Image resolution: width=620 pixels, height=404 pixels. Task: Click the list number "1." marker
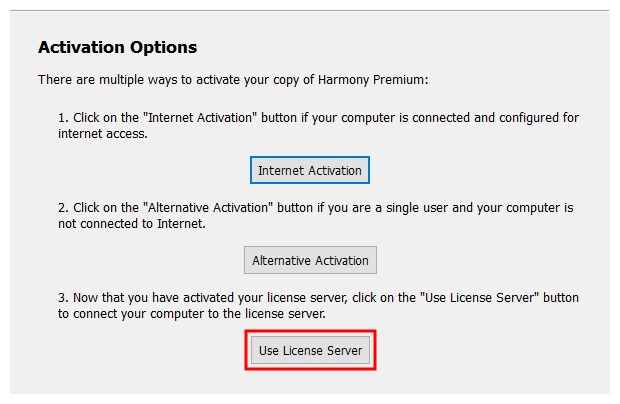[63, 117]
